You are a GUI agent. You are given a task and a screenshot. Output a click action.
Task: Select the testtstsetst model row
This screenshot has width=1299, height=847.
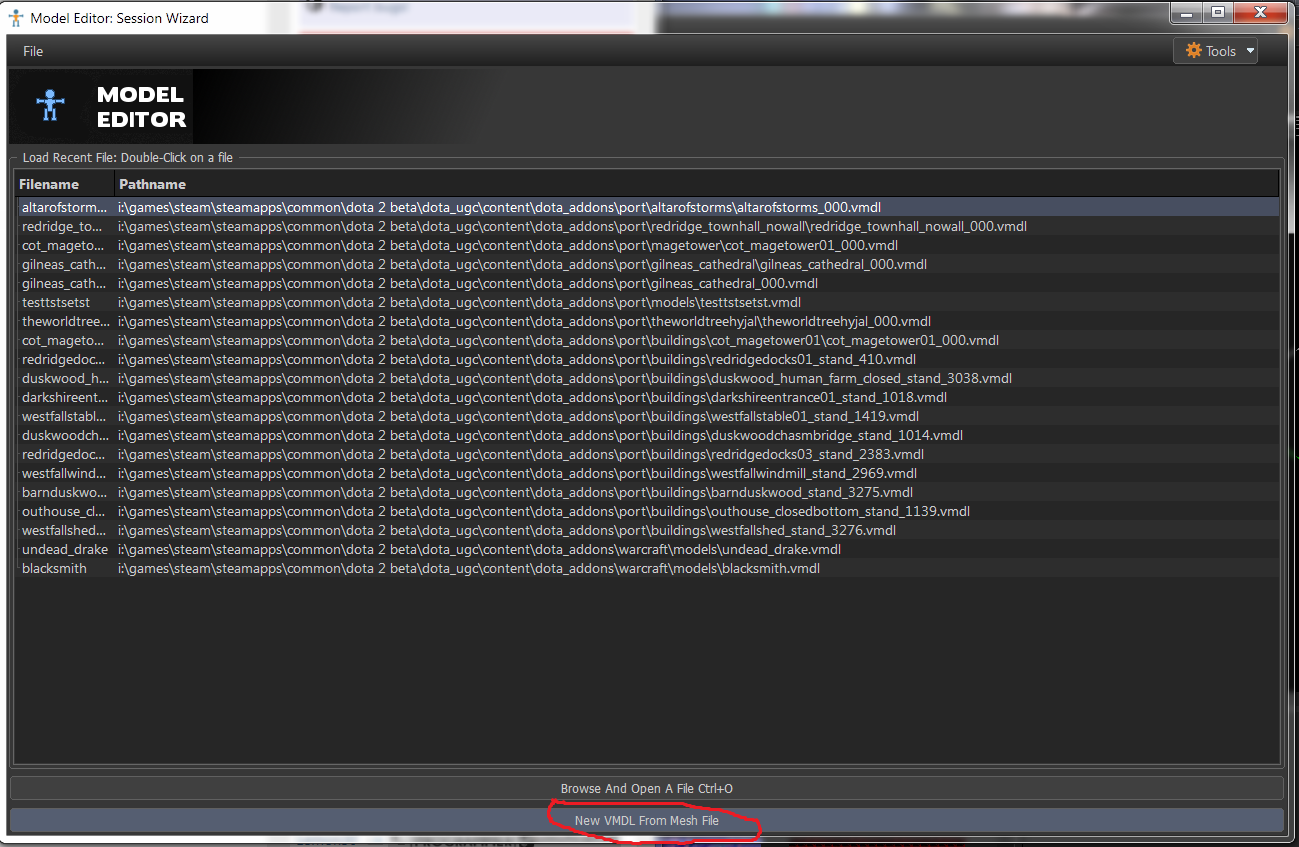(x=460, y=303)
